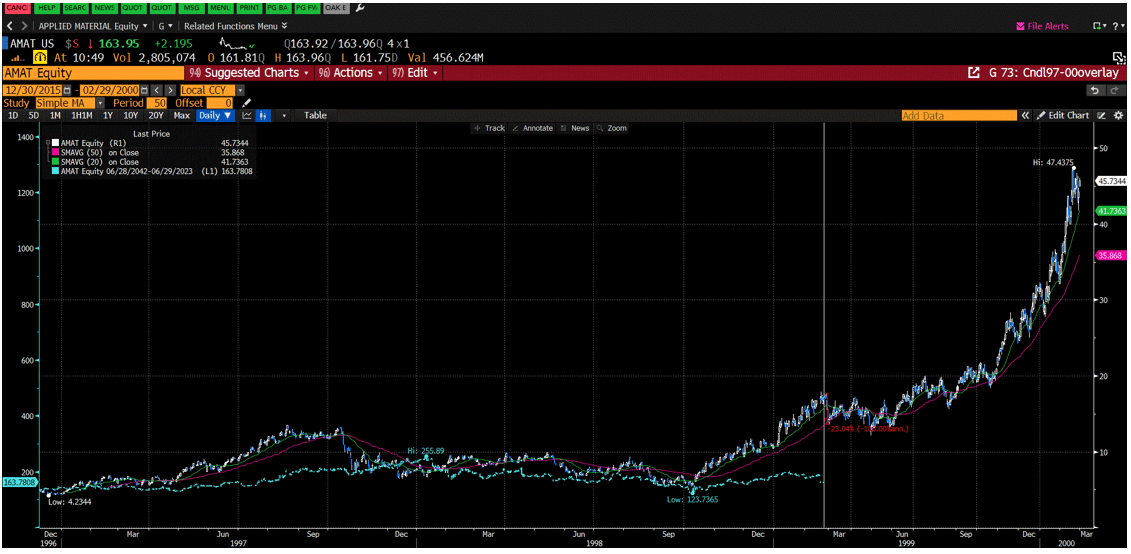Open the Suggested Charts menu

click(247, 73)
